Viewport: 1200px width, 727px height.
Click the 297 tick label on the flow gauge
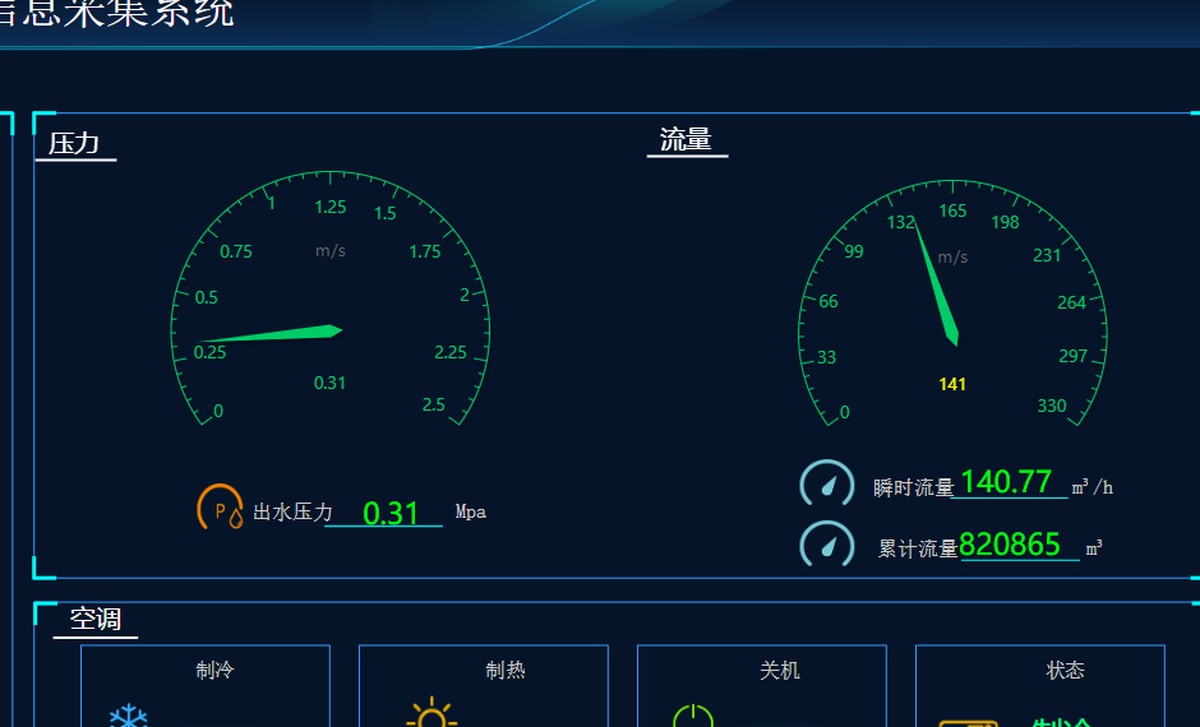click(1073, 356)
